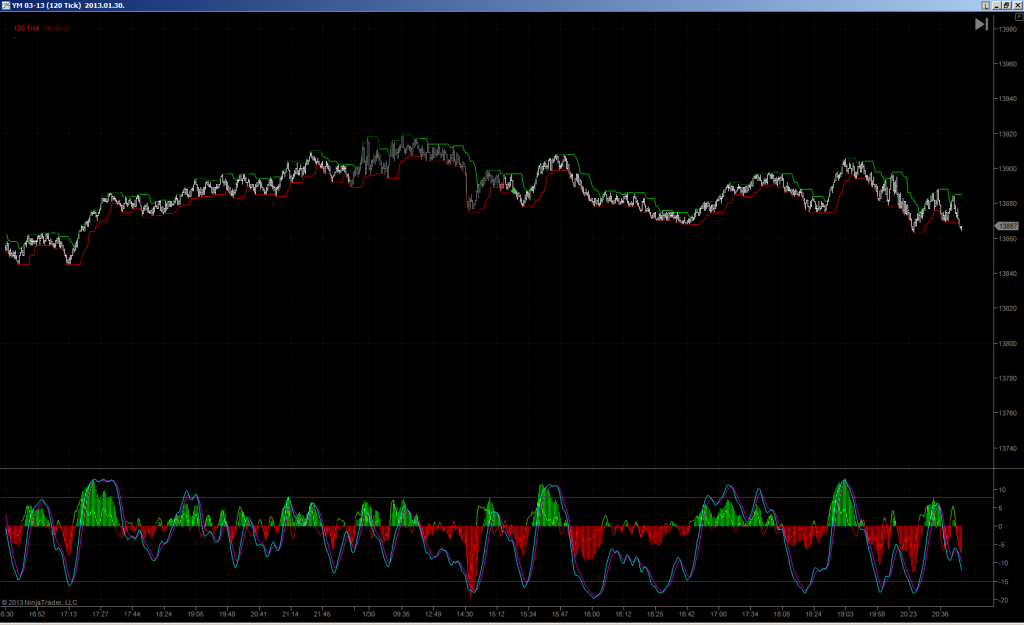The image size is (1024, 625).
Task: Click the 21:14 time axis label
Action: point(290,614)
